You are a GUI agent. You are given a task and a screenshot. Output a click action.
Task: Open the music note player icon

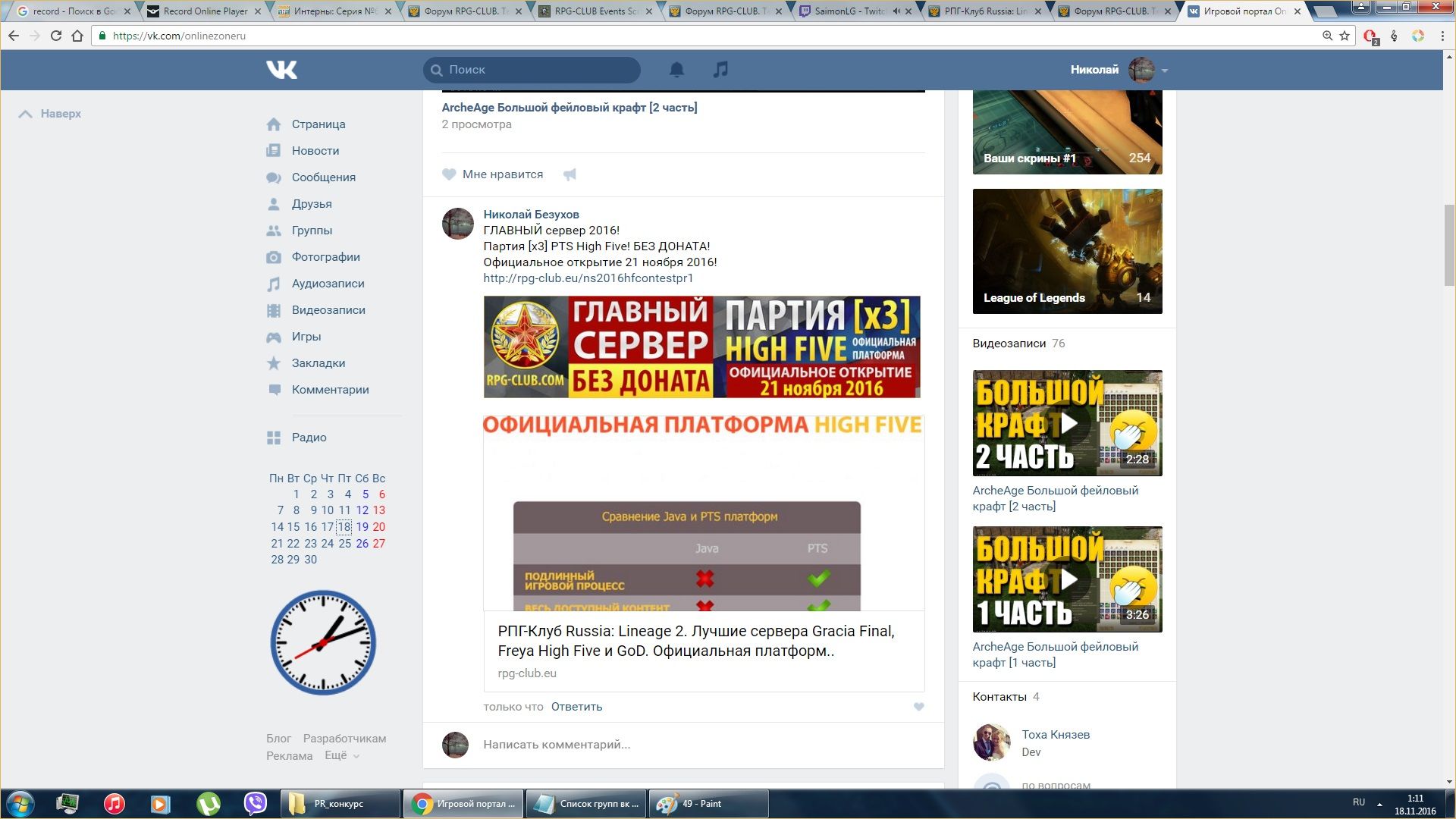720,70
